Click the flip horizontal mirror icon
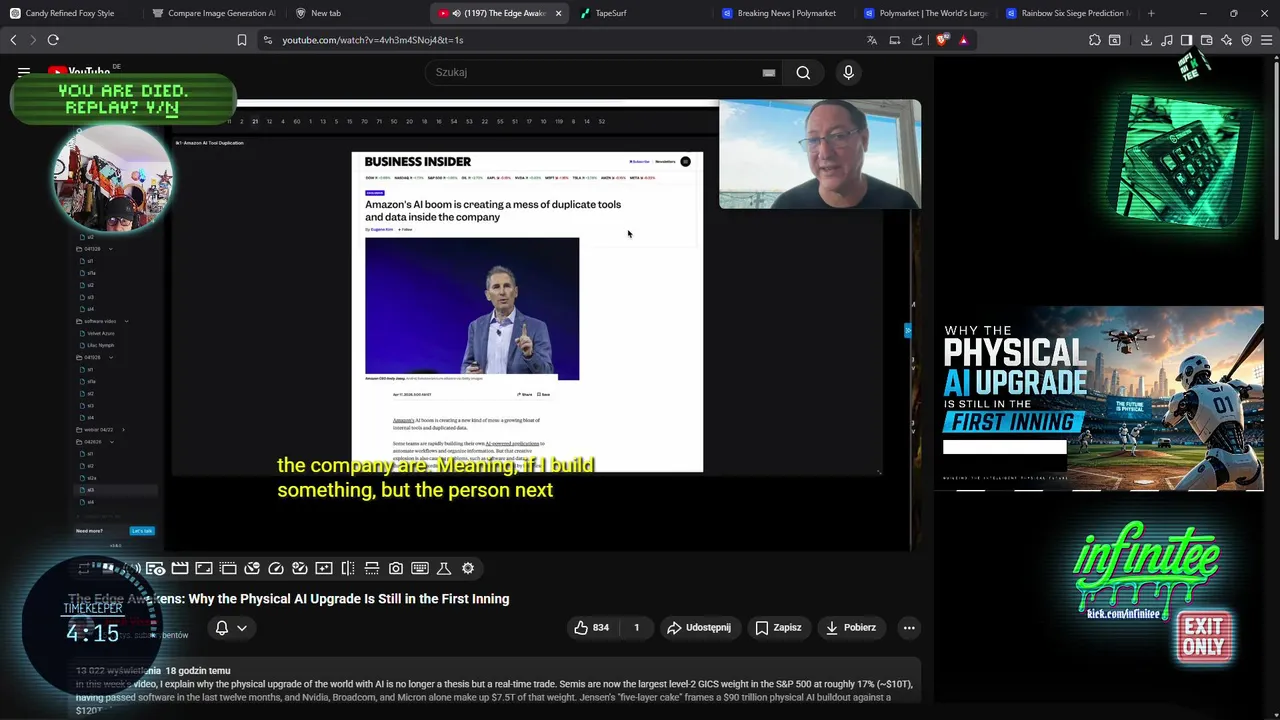This screenshot has width=1280, height=720. point(348,568)
